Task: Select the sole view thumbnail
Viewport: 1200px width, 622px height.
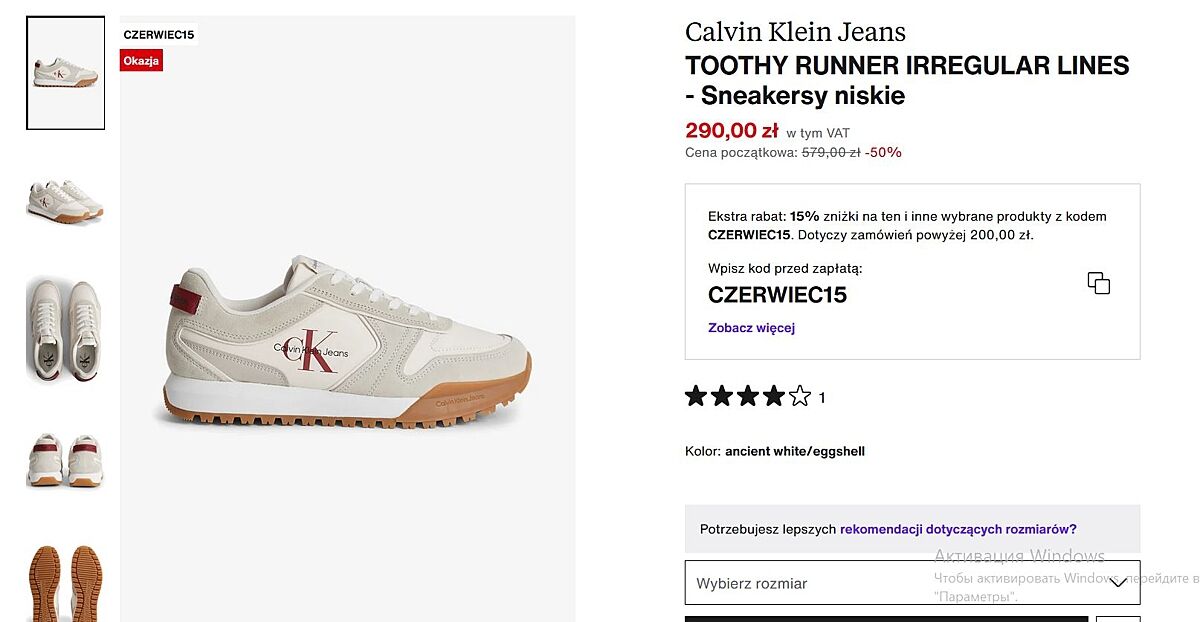Action: tap(65, 582)
